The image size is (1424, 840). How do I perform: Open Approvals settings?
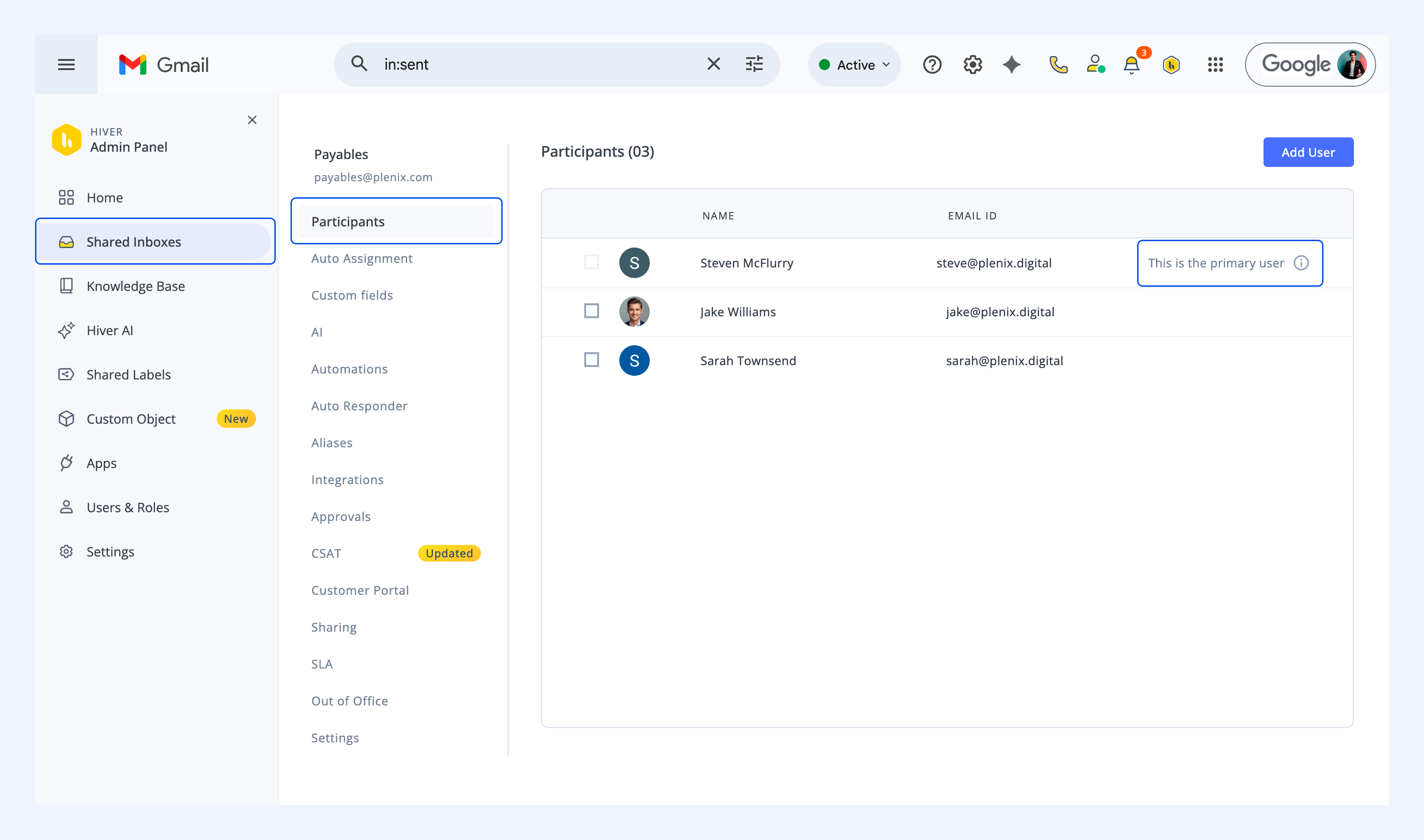click(341, 517)
